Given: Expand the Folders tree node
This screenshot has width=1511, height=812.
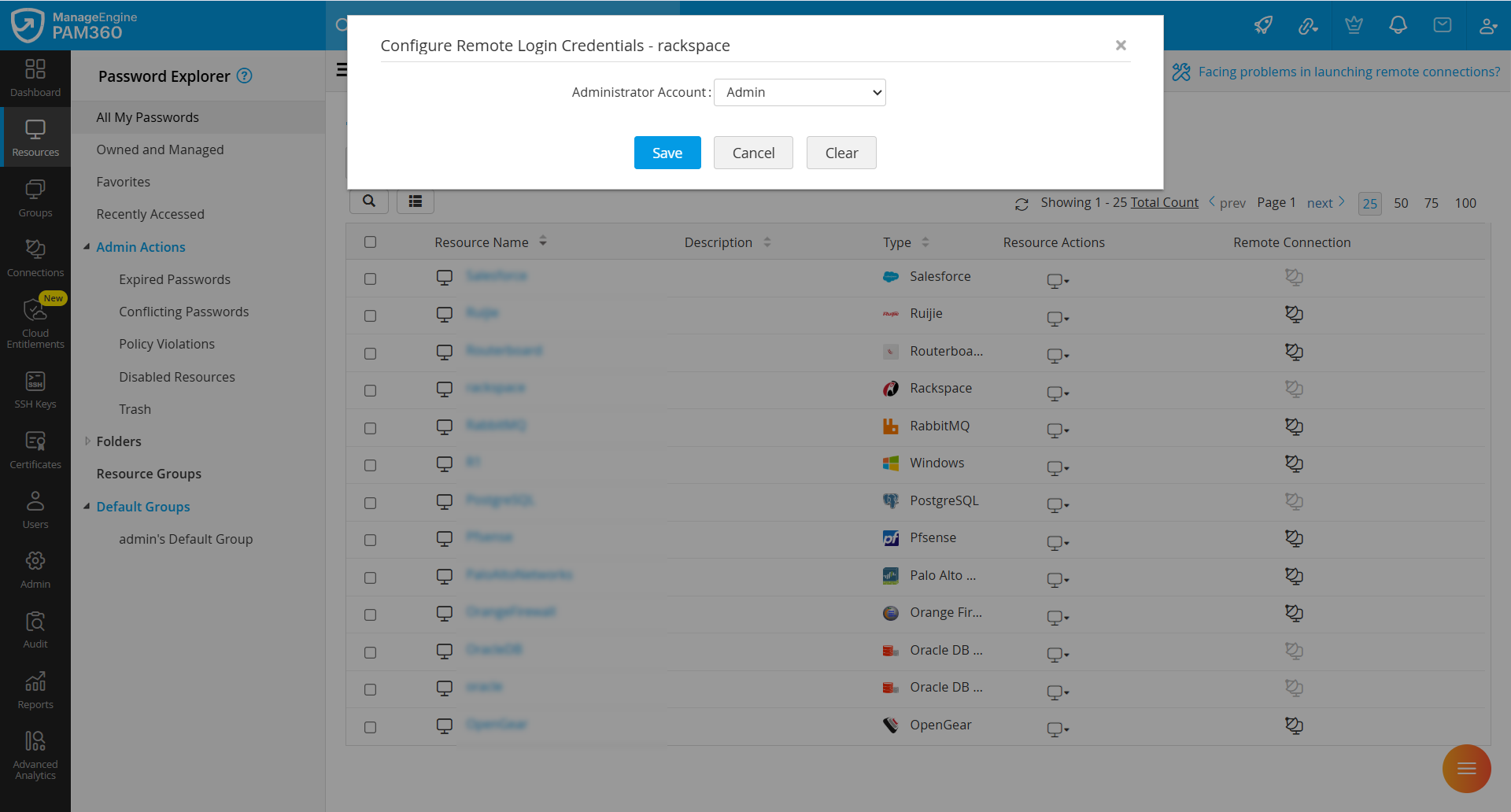Looking at the screenshot, I should [x=87, y=441].
